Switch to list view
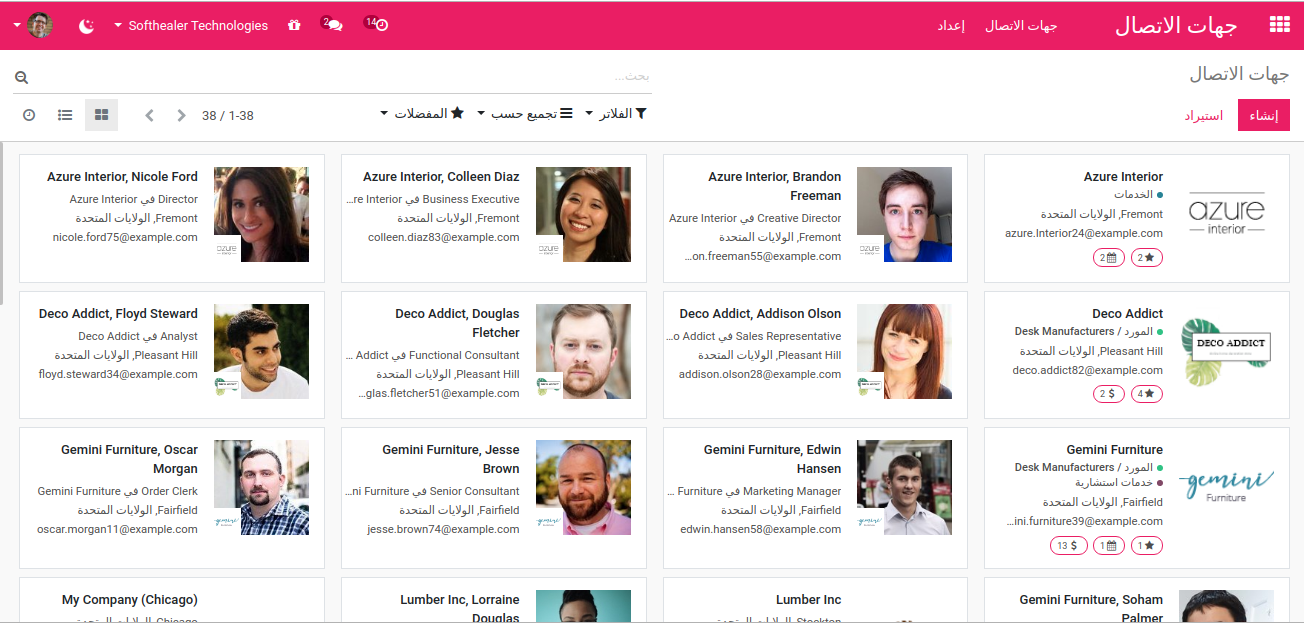 point(65,115)
